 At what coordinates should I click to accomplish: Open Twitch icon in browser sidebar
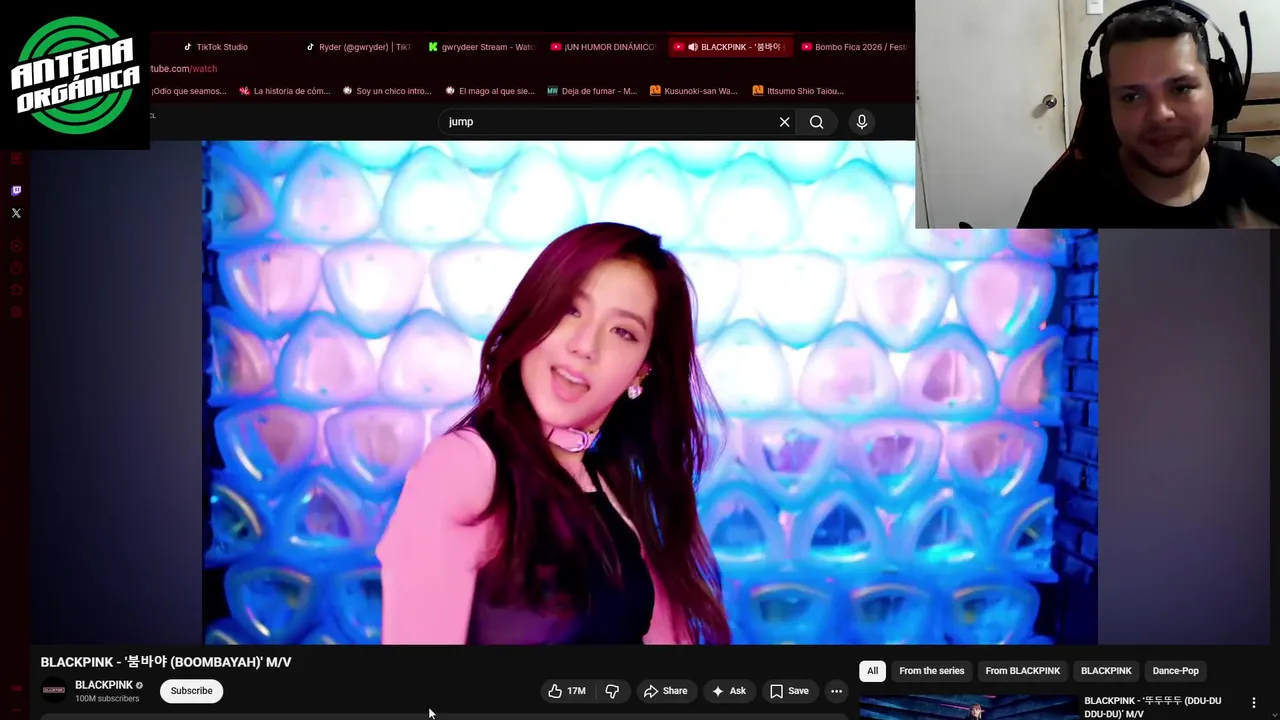(x=16, y=191)
